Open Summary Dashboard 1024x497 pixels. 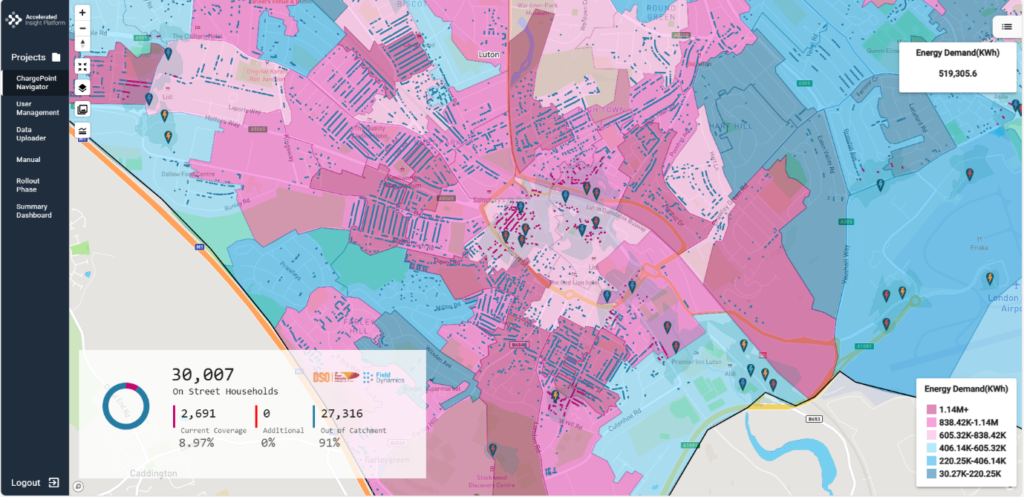pyautogui.click(x=34, y=210)
